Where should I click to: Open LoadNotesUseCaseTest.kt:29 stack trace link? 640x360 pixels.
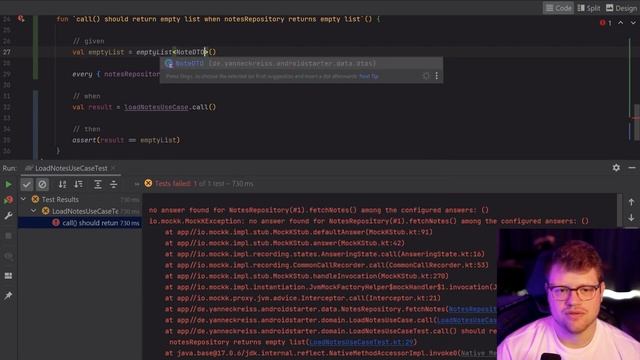(x=362, y=342)
